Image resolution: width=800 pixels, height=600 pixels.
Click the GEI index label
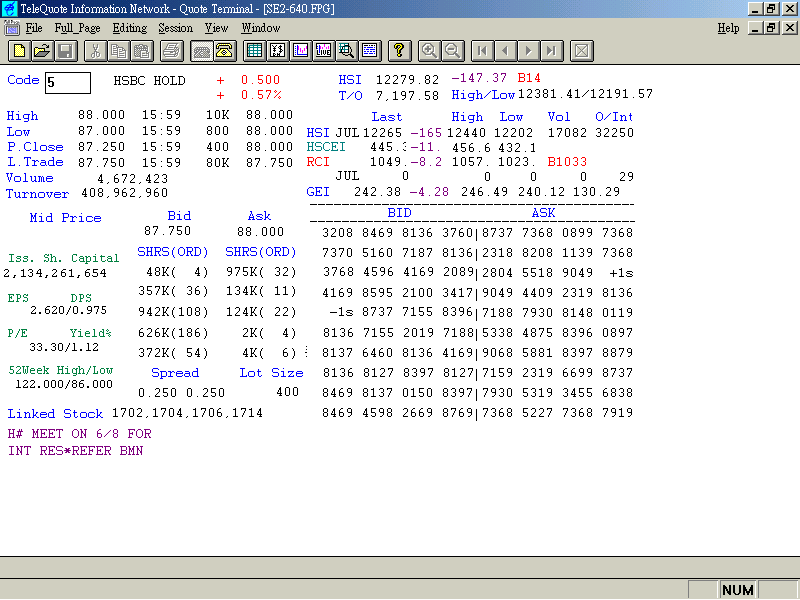coord(318,192)
